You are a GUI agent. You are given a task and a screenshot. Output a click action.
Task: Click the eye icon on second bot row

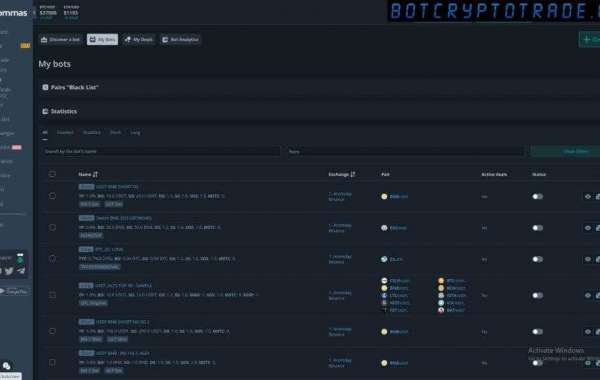(x=588, y=228)
